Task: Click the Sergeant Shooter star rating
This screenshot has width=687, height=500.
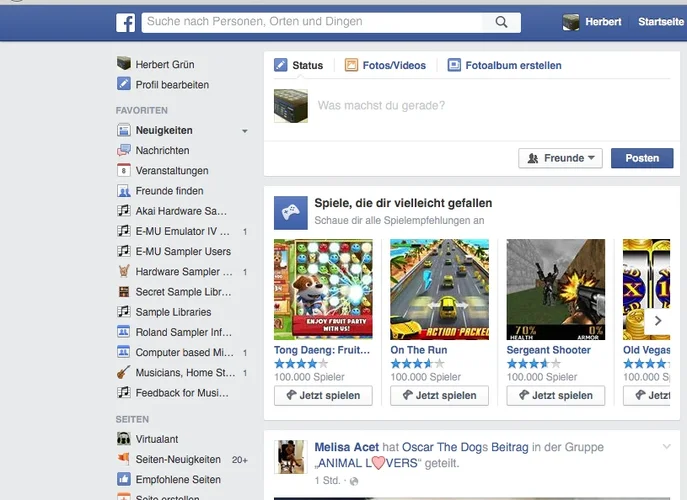Action: [x=534, y=363]
